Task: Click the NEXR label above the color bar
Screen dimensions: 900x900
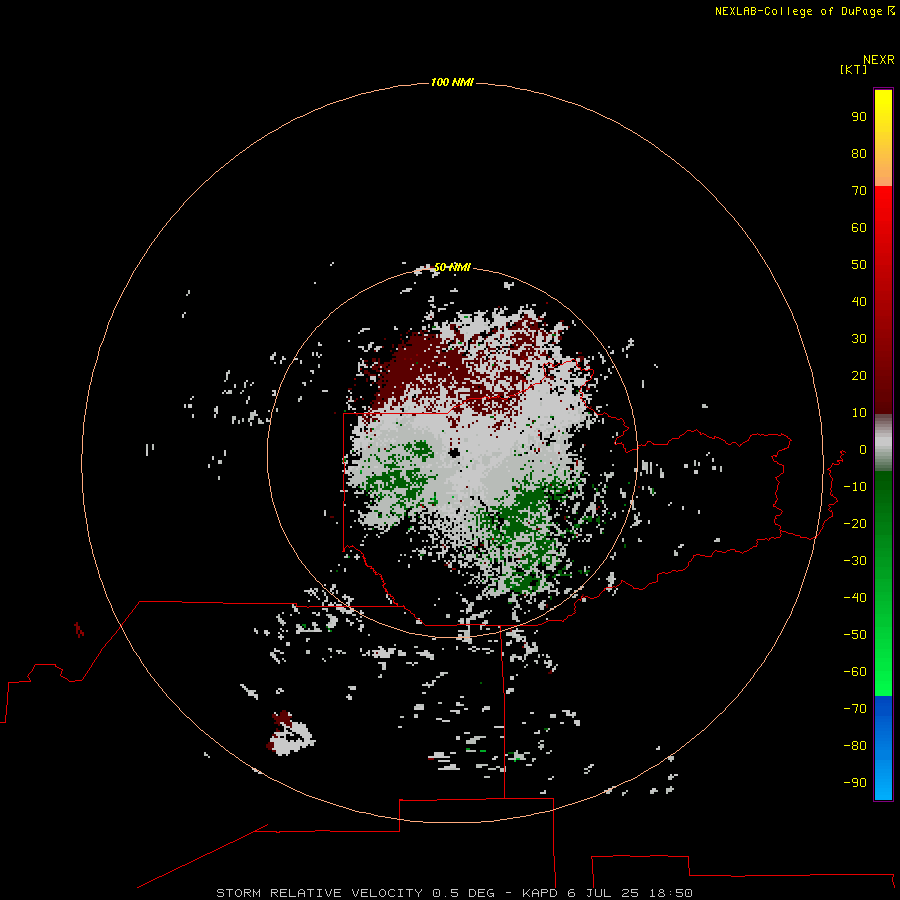Action: [879, 60]
